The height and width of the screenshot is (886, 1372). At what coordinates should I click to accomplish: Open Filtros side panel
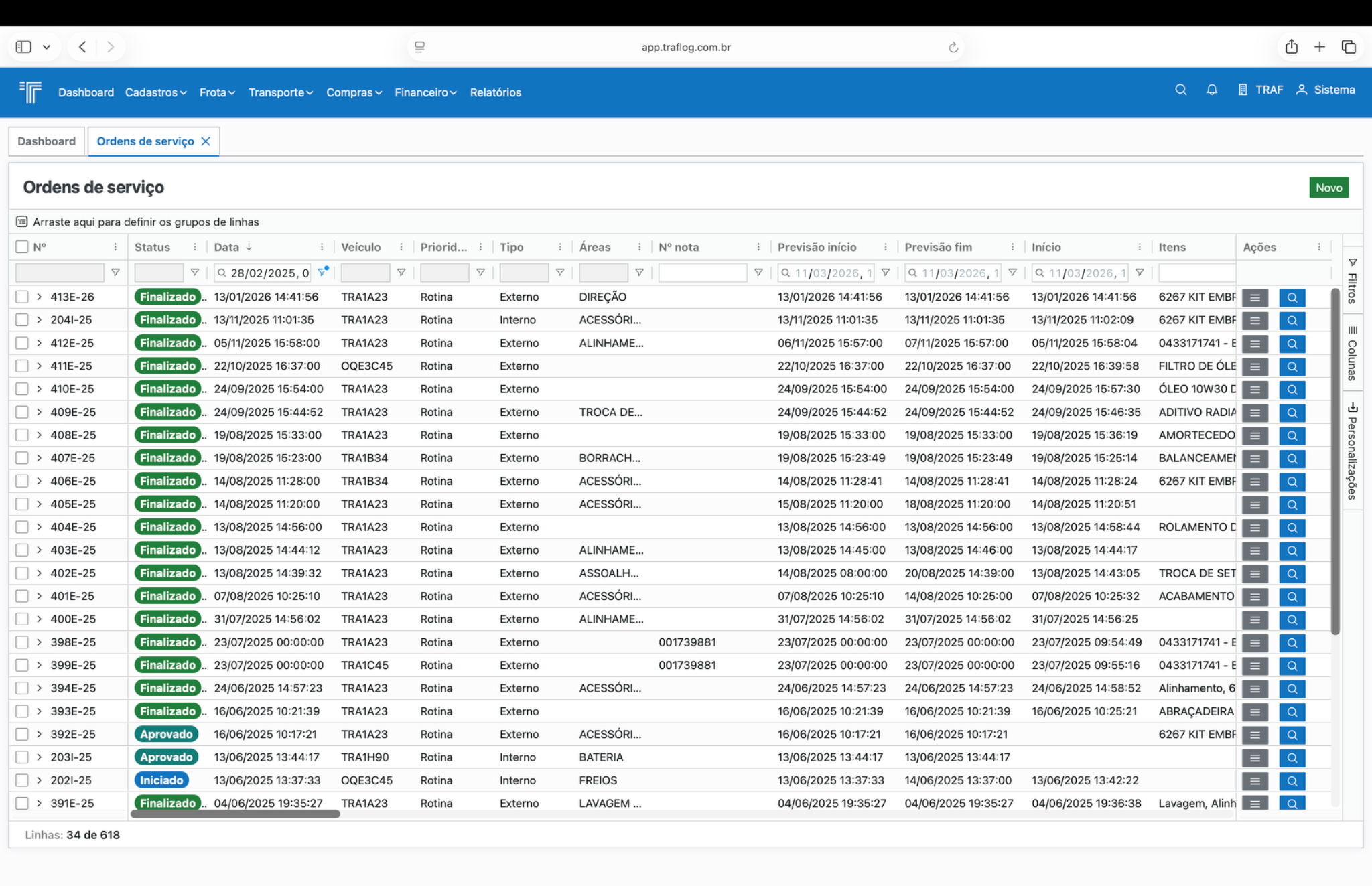click(x=1353, y=281)
